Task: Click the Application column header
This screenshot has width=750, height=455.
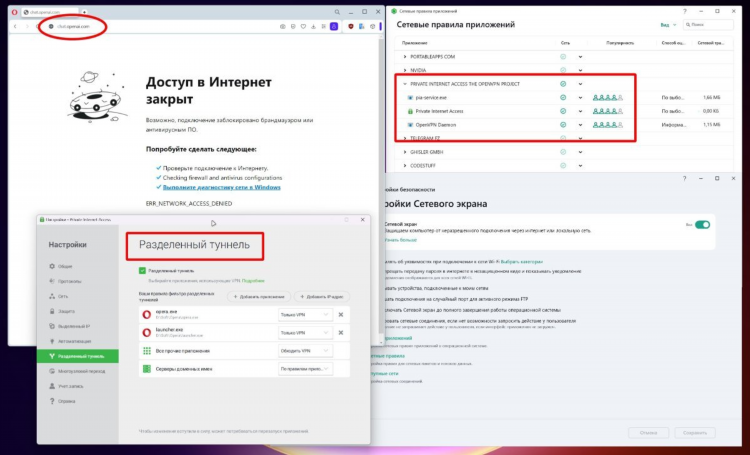Action: click(x=415, y=43)
